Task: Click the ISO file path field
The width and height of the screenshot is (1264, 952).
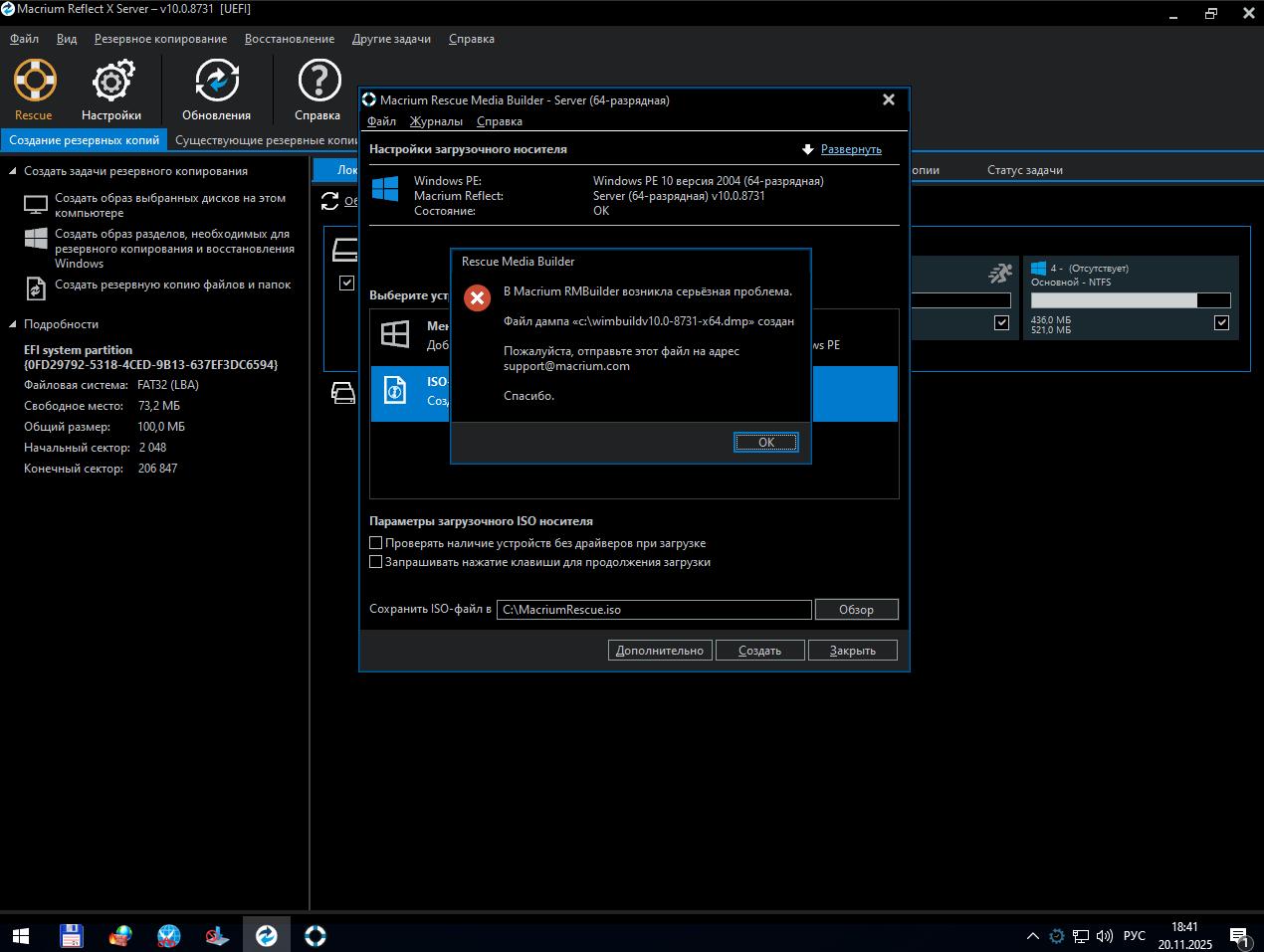Action: point(654,610)
